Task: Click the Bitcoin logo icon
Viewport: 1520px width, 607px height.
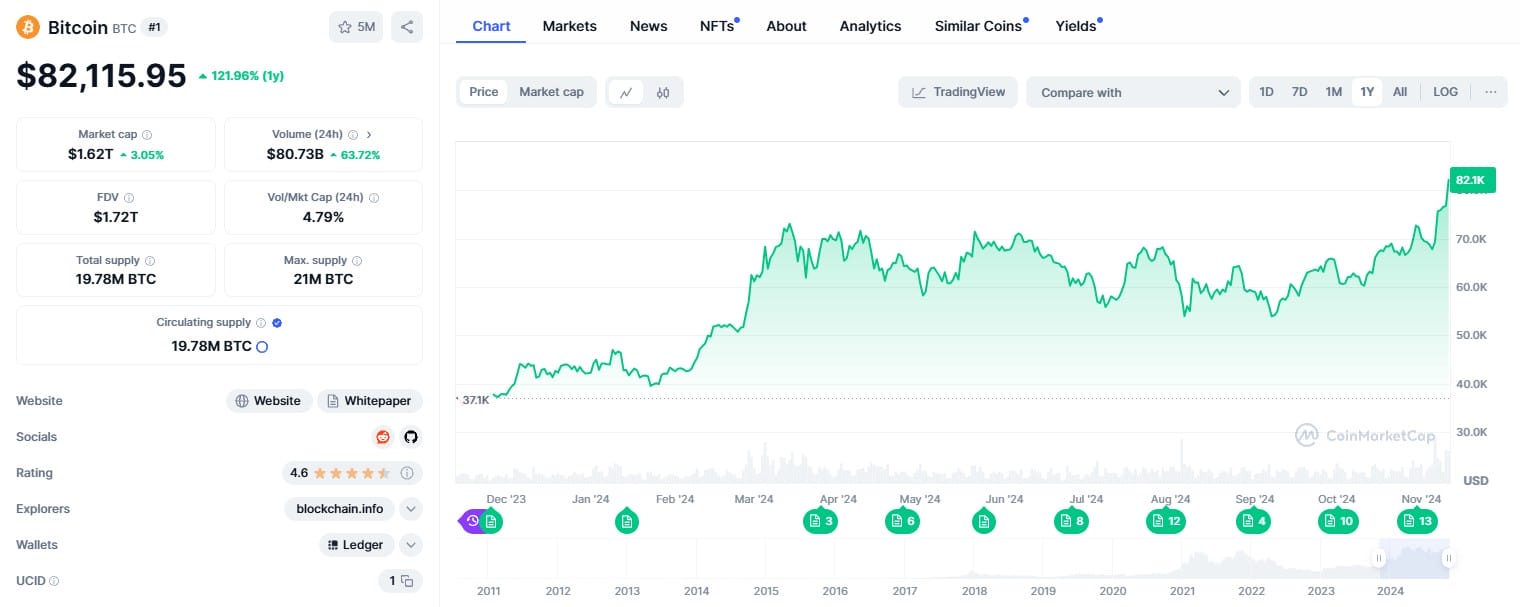Action: click(28, 27)
